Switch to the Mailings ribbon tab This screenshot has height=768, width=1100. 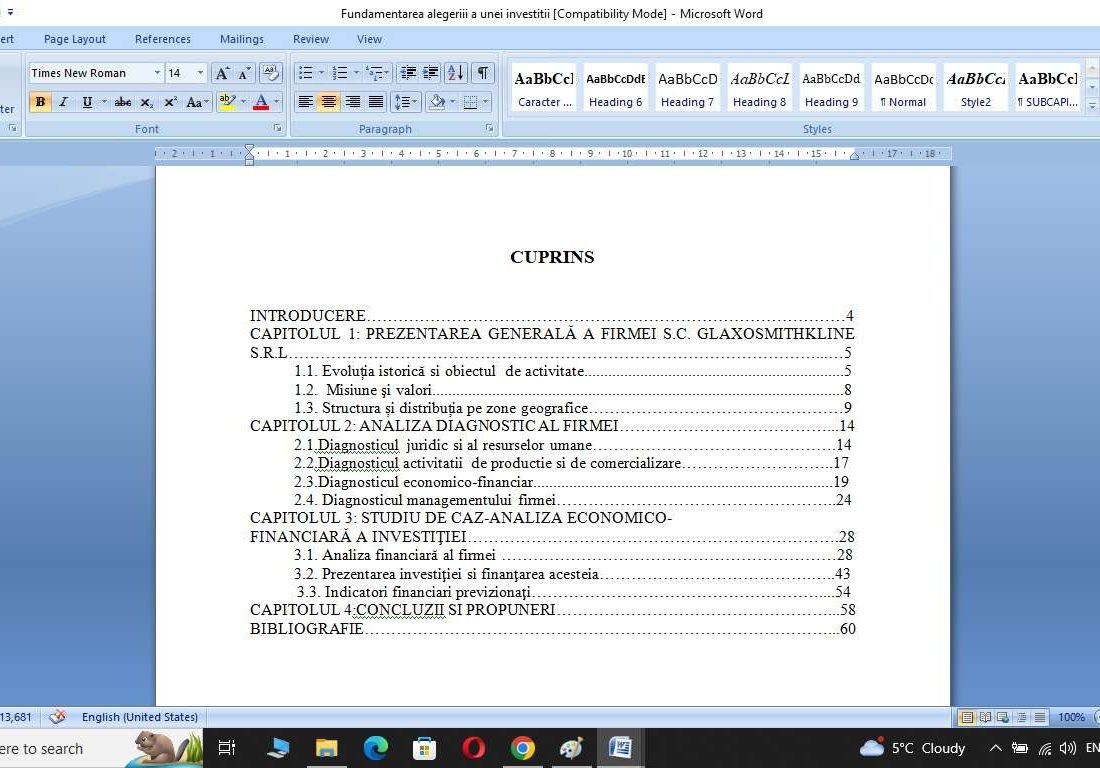pyautogui.click(x=241, y=38)
